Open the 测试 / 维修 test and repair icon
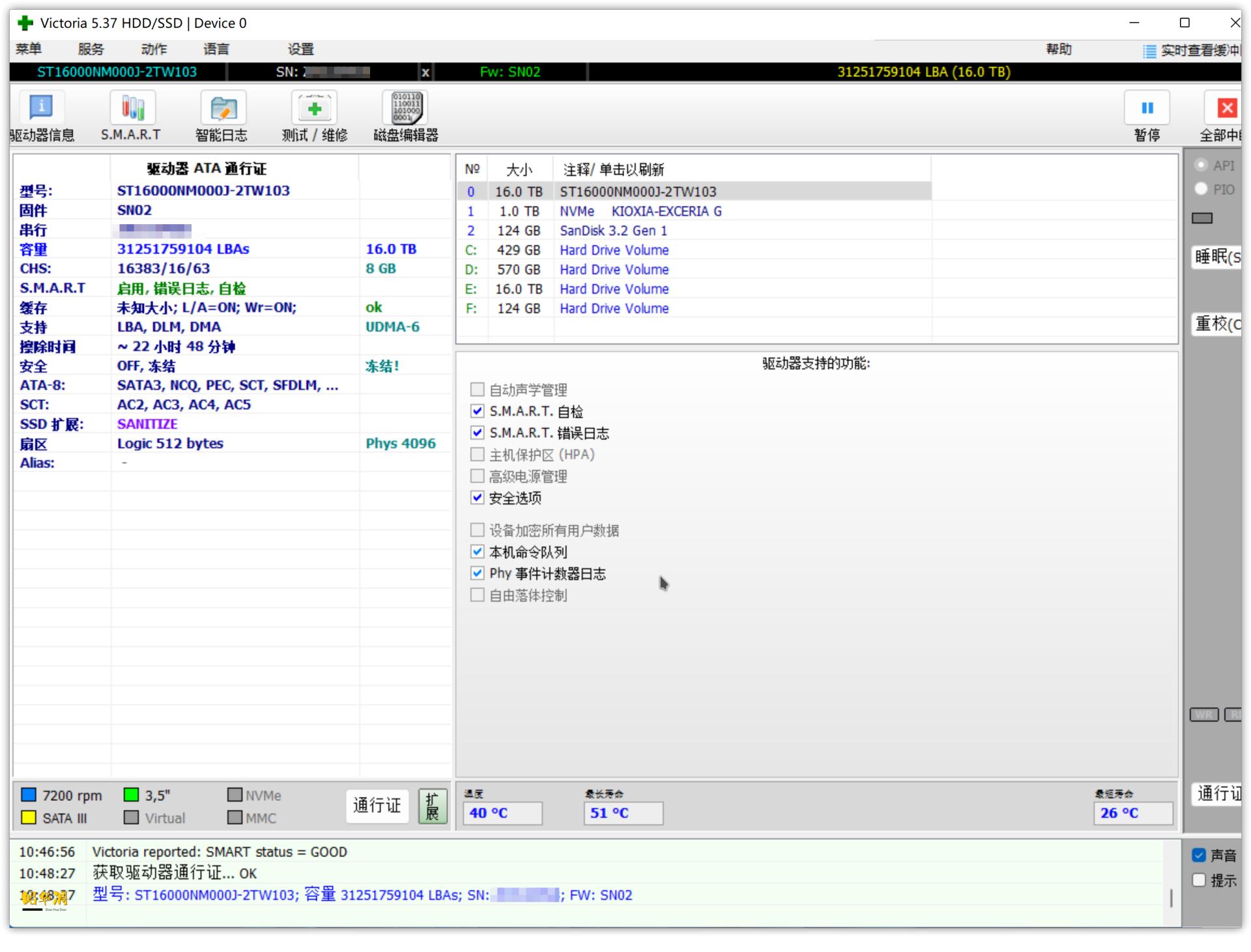Screen dimensions: 1251x952 click(315, 108)
